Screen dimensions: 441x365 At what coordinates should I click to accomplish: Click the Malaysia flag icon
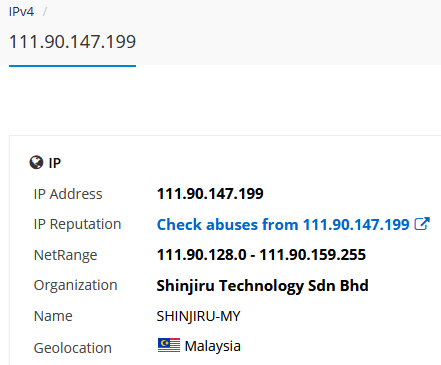pos(169,345)
